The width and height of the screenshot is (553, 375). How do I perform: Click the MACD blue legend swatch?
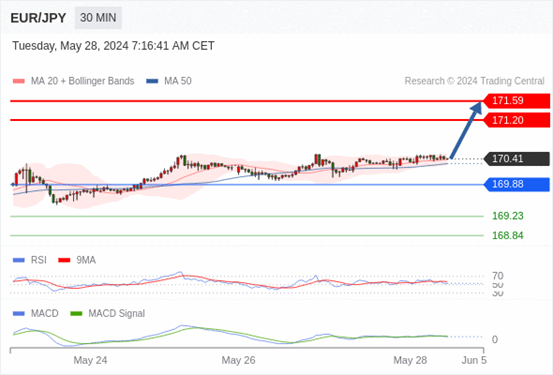click(x=19, y=314)
